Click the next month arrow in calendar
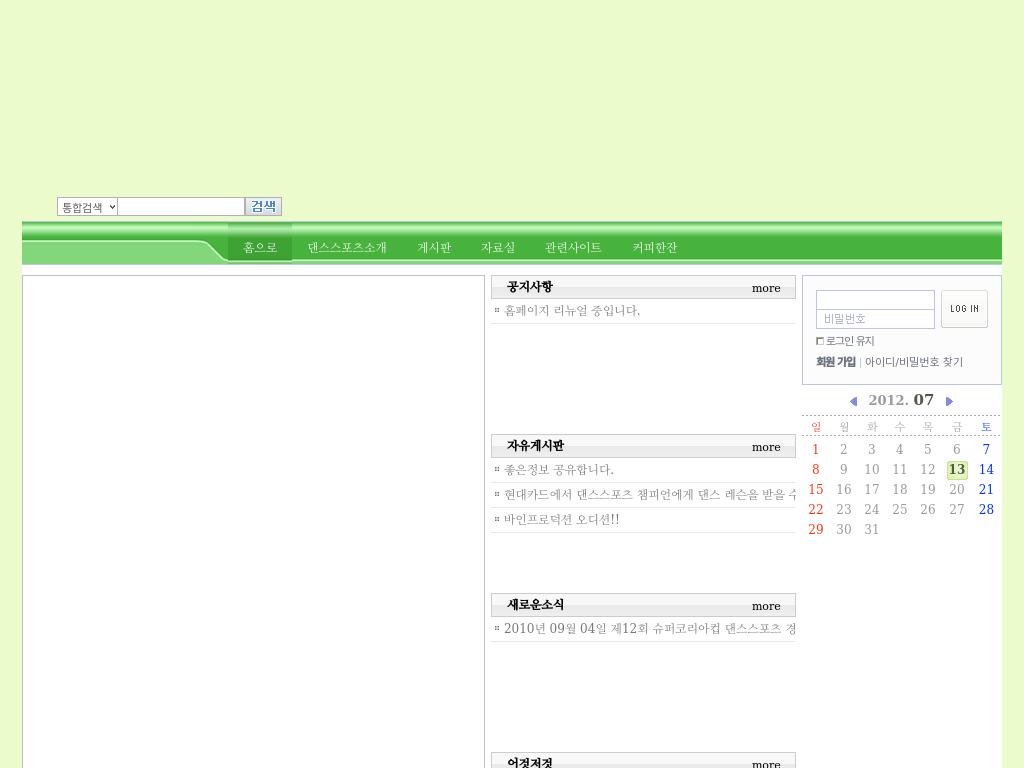The image size is (1024, 768). 949,401
